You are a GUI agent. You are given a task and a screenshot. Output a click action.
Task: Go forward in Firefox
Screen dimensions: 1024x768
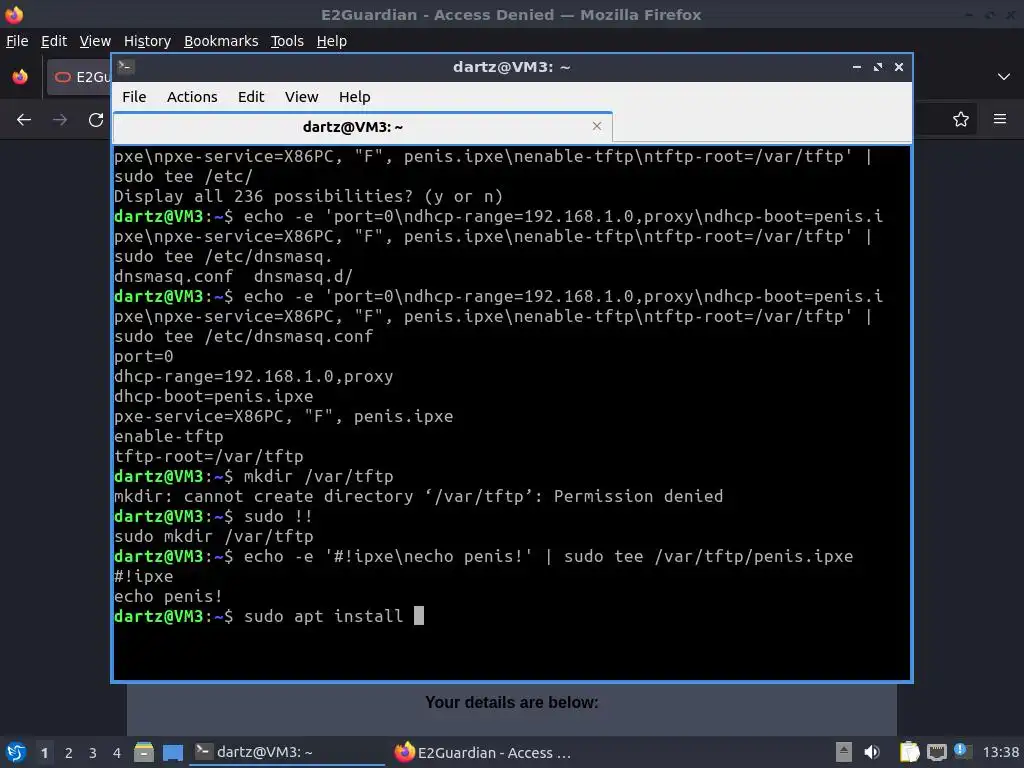(59, 120)
